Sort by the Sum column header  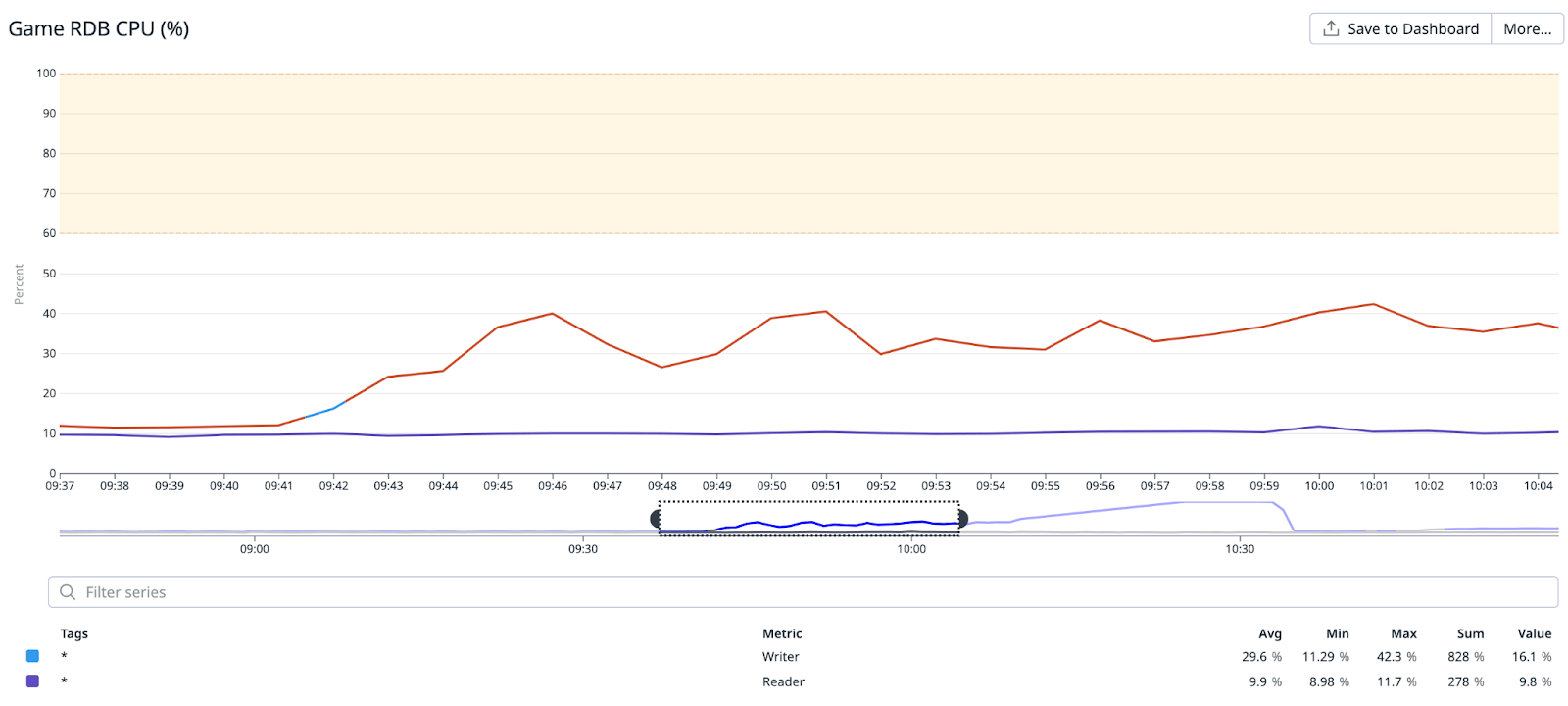[1470, 633]
